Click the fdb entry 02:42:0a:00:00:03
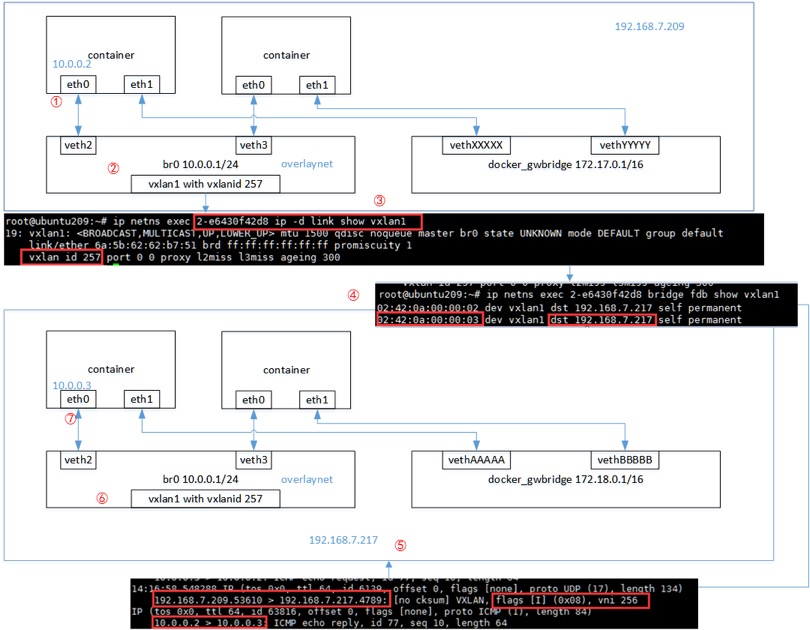The height and width of the screenshot is (630, 810). pyautogui.click(x=429, y=320)
